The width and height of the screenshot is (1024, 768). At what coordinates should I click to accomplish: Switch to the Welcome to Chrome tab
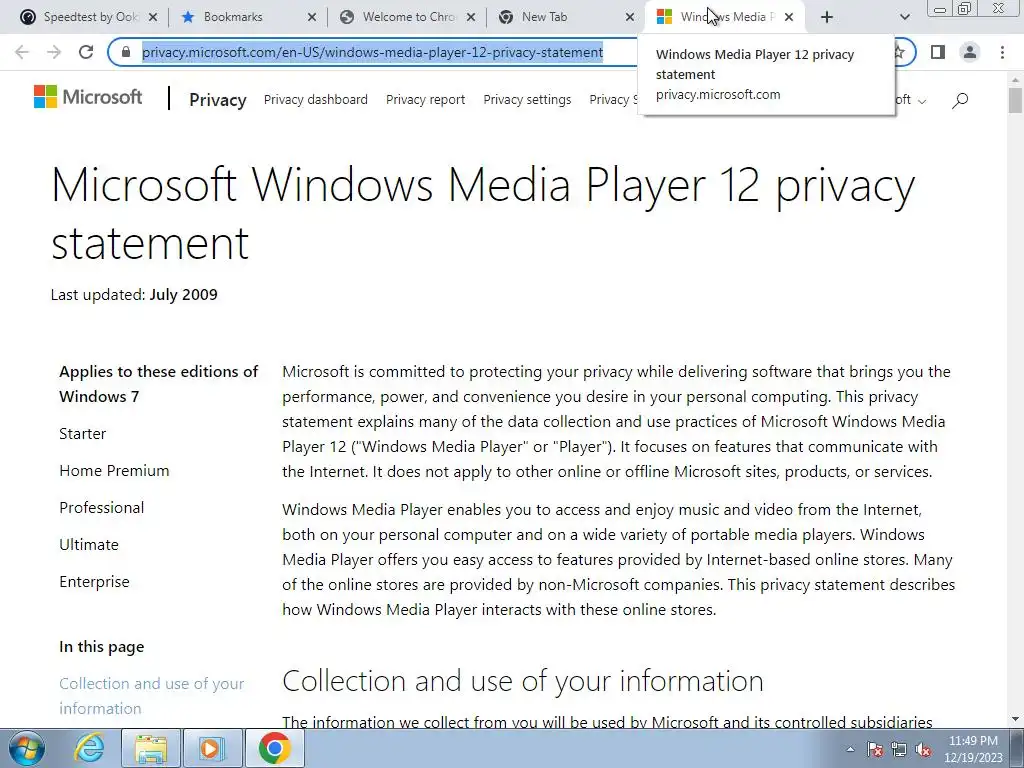(409, 17)
